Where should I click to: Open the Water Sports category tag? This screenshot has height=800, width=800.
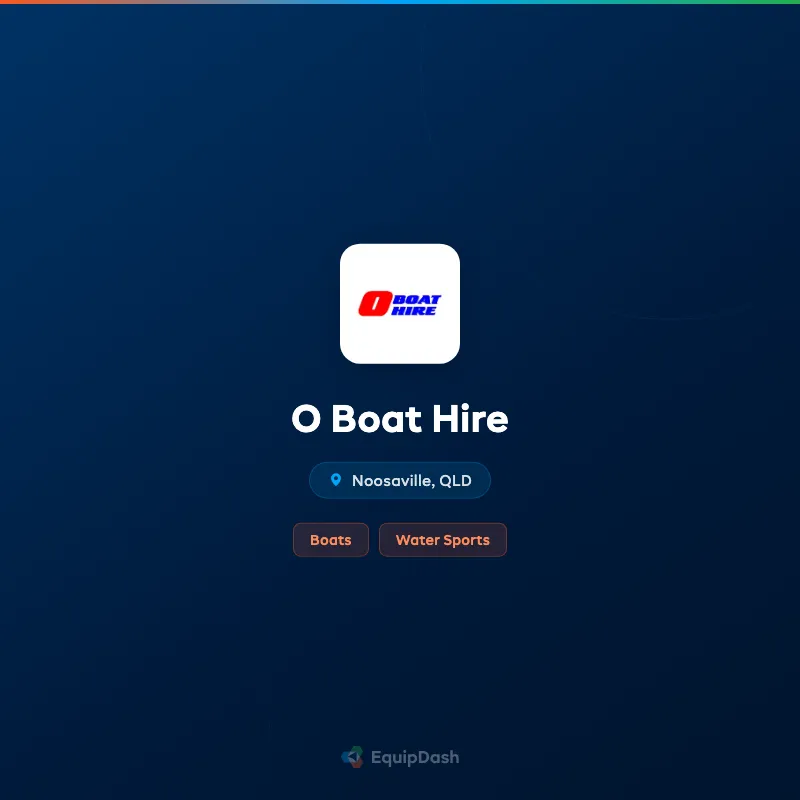point(442,540)
